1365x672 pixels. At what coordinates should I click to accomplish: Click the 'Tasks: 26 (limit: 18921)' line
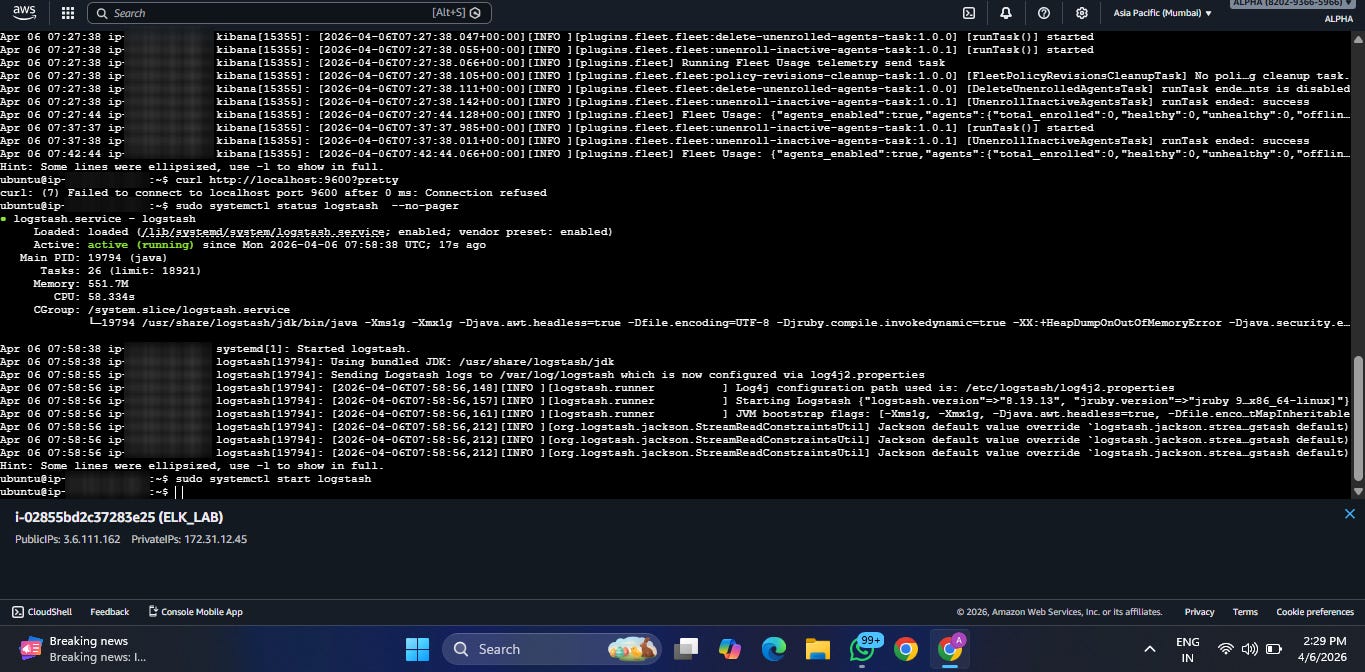click(x=120, y=271)
